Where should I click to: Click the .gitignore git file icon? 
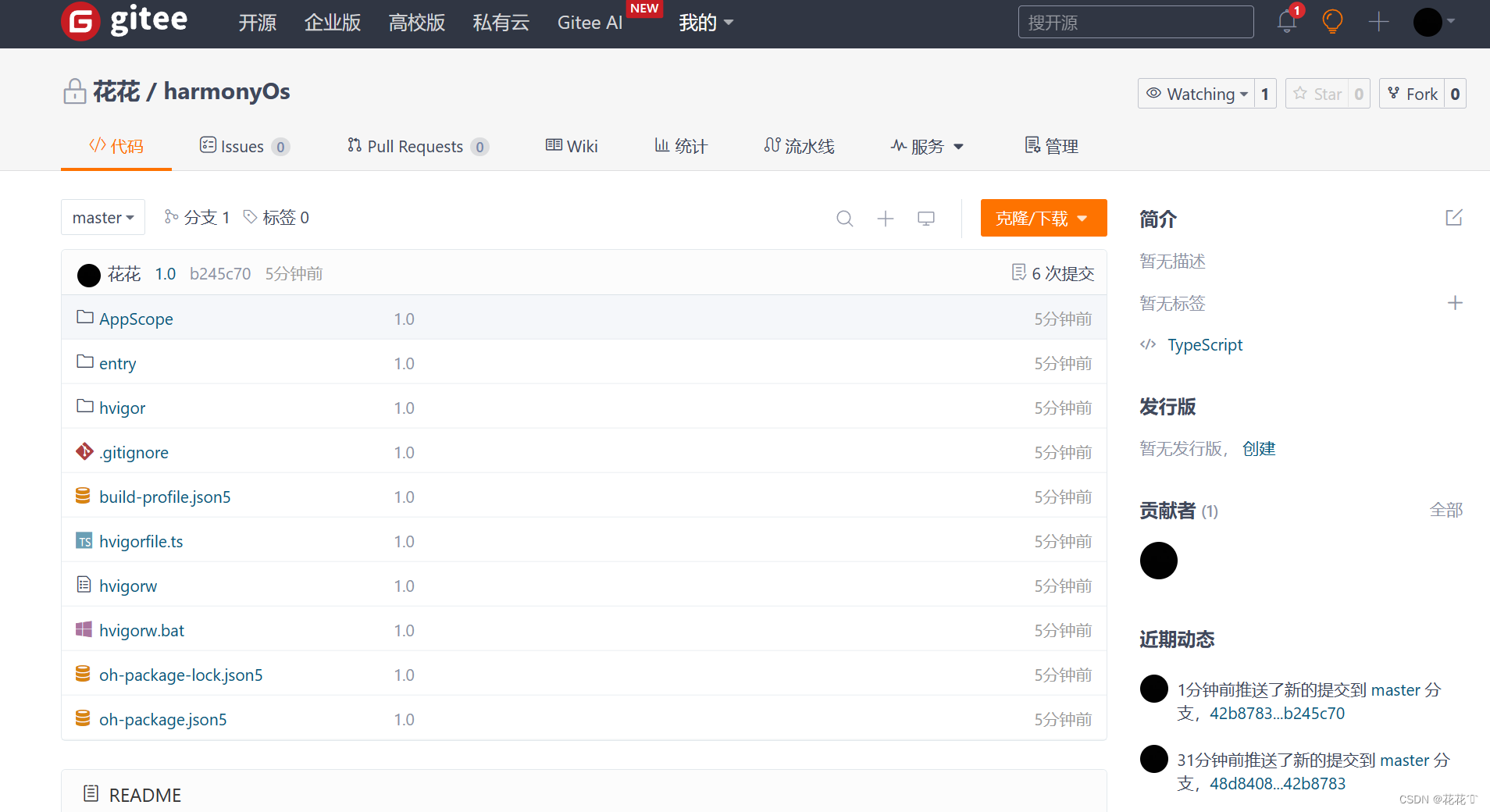click(84, 451)
